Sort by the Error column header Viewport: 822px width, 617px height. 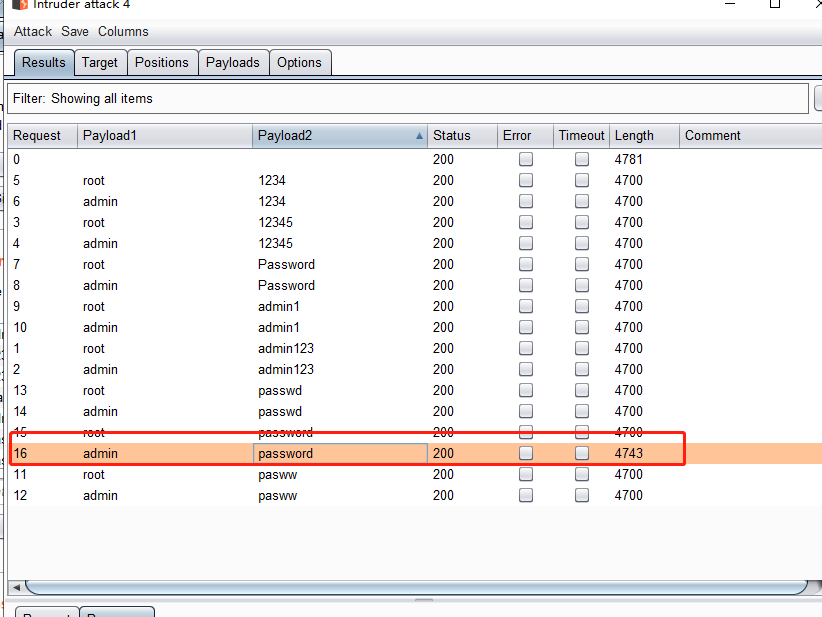525,136
